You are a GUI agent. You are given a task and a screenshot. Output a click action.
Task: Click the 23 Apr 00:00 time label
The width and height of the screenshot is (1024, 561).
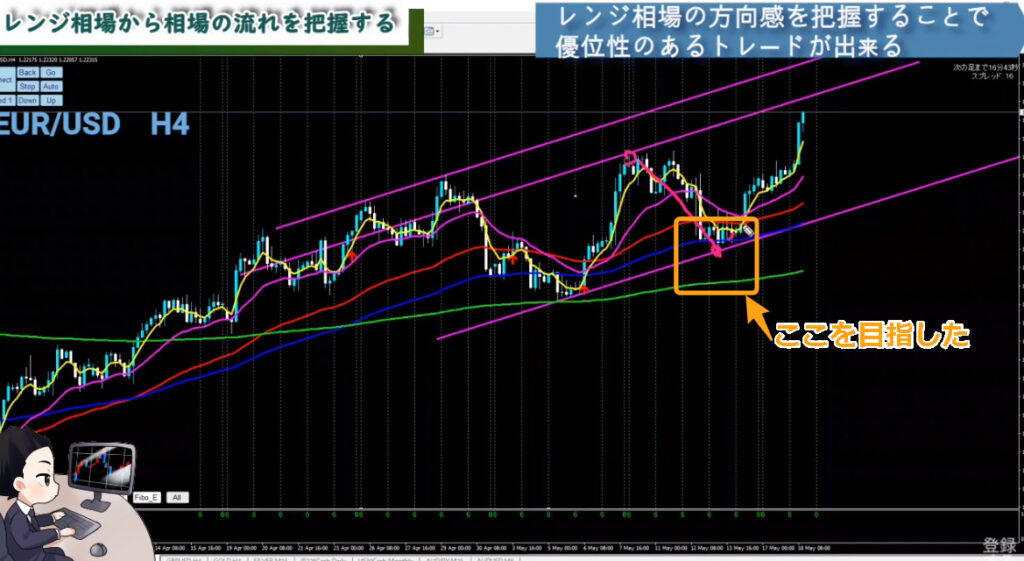pos(349,548)
